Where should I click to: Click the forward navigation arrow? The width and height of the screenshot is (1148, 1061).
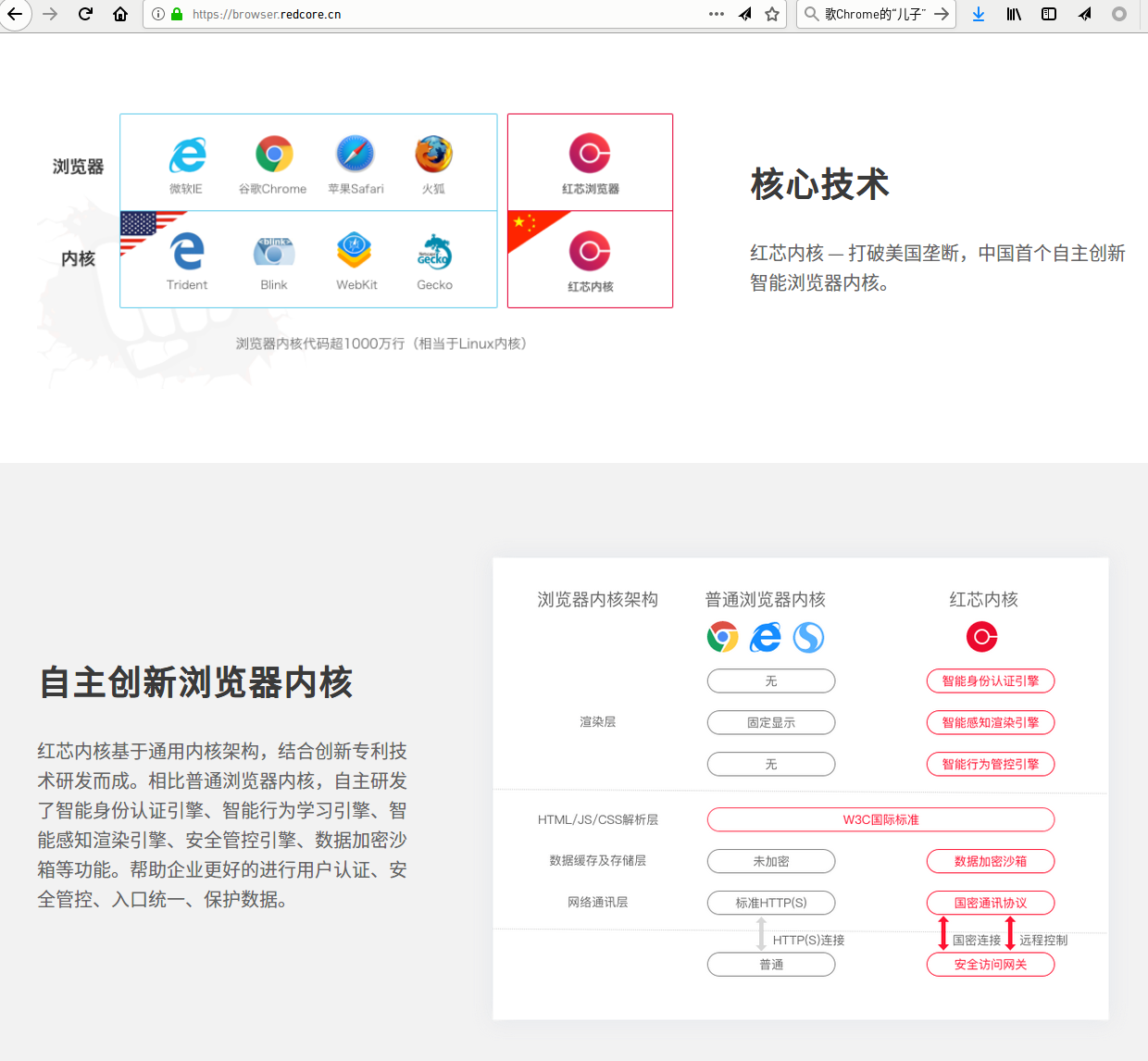click(x=50, y=14)
